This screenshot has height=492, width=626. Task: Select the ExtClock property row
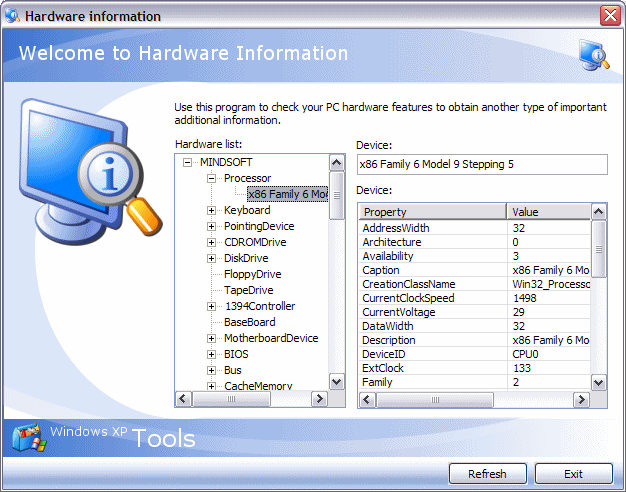coord(475,368)
